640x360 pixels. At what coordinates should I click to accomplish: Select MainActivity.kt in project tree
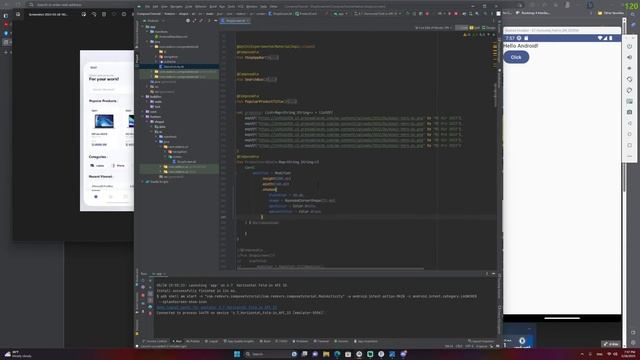[x=171, y=67]
